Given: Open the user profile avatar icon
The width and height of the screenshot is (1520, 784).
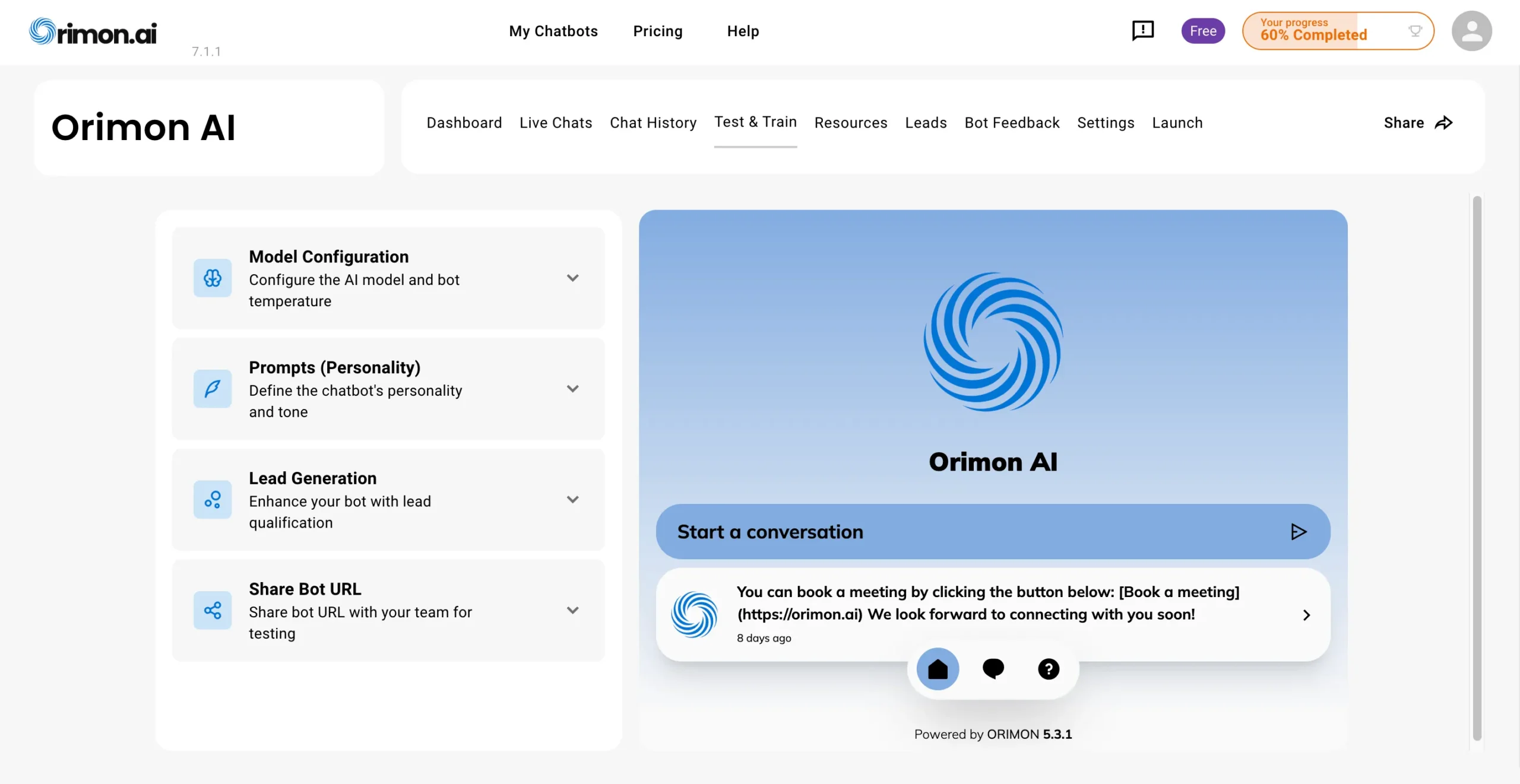Looking at the screenshot, I should tap(1472, 30).
